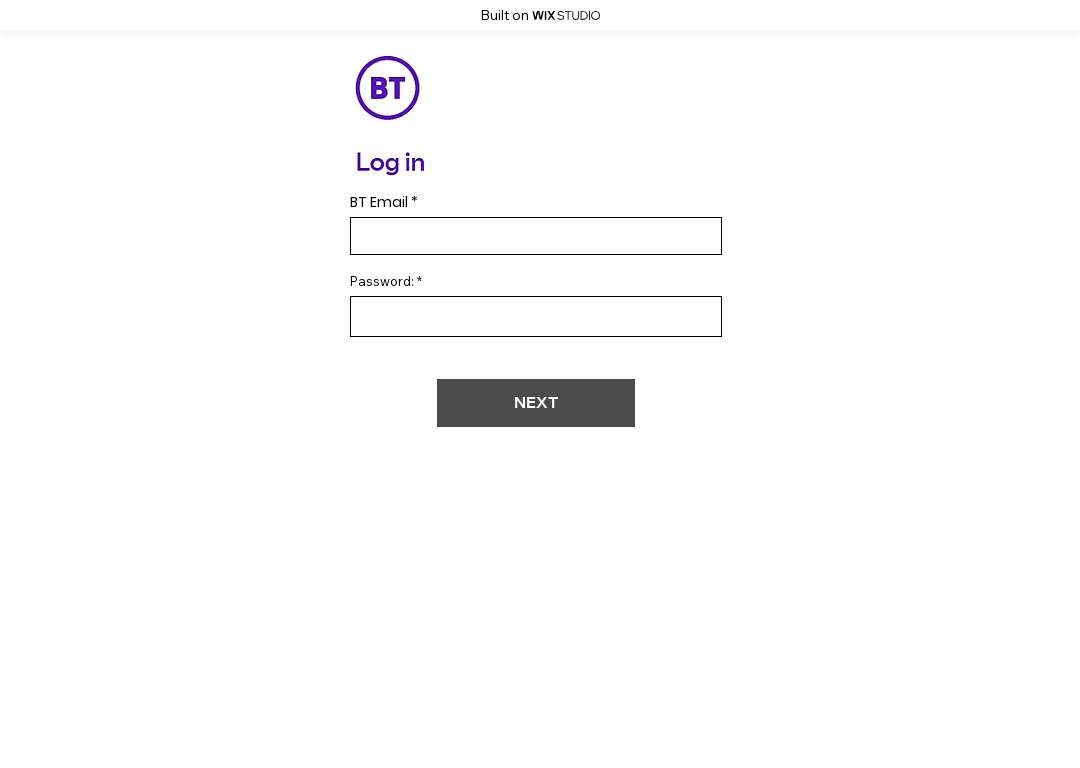1080x768 pixels.
Task: Select the 'Built on' banner text
Action: point(504,16)
